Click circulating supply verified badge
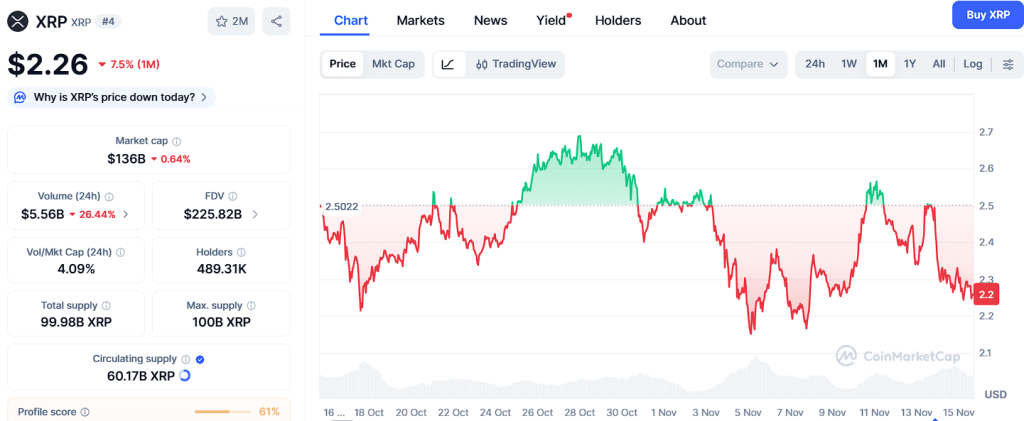This screenshot has width=1024, height=421. (x=200, y=359)
